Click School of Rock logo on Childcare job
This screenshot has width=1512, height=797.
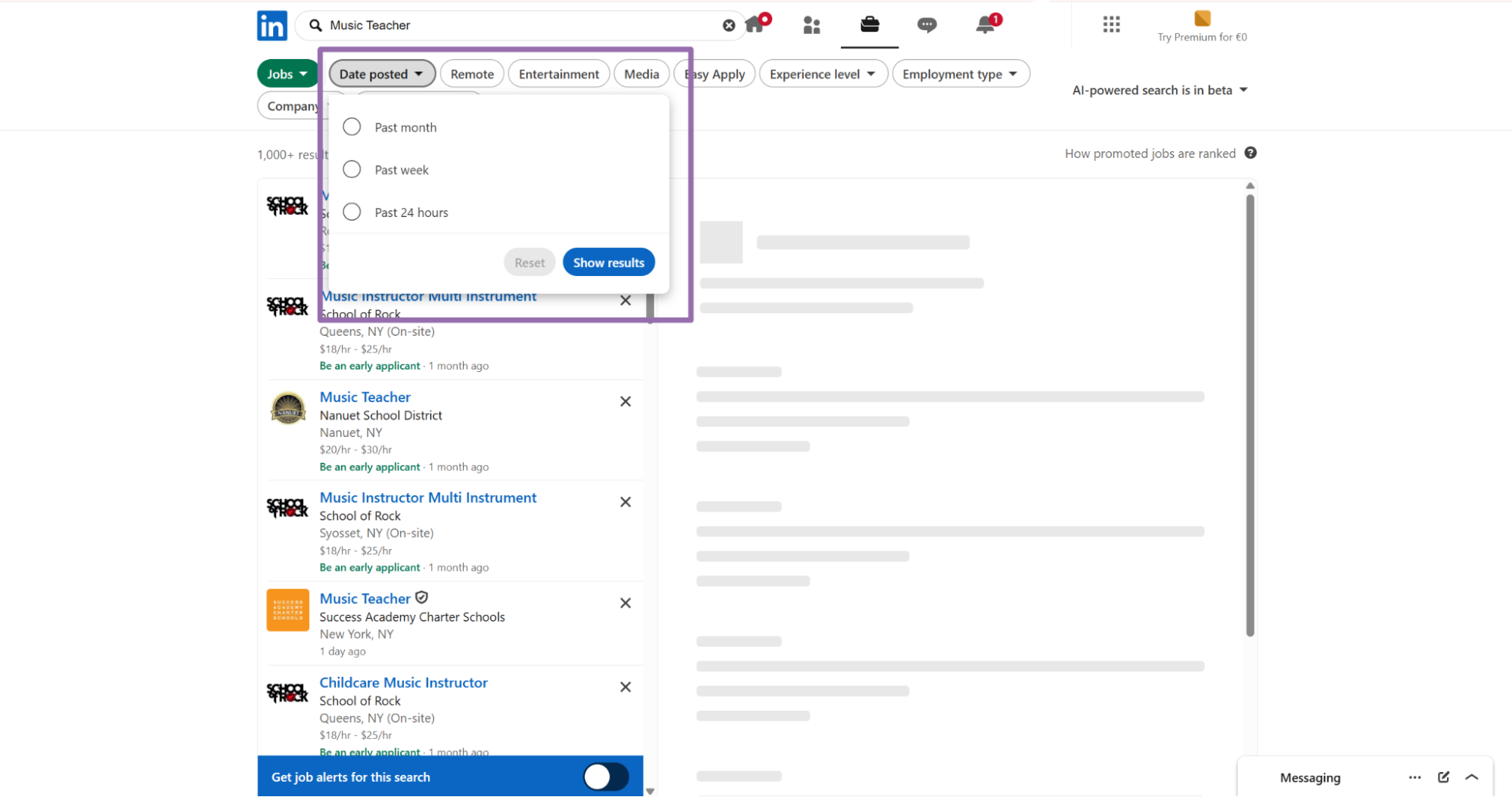pos(288,693)
